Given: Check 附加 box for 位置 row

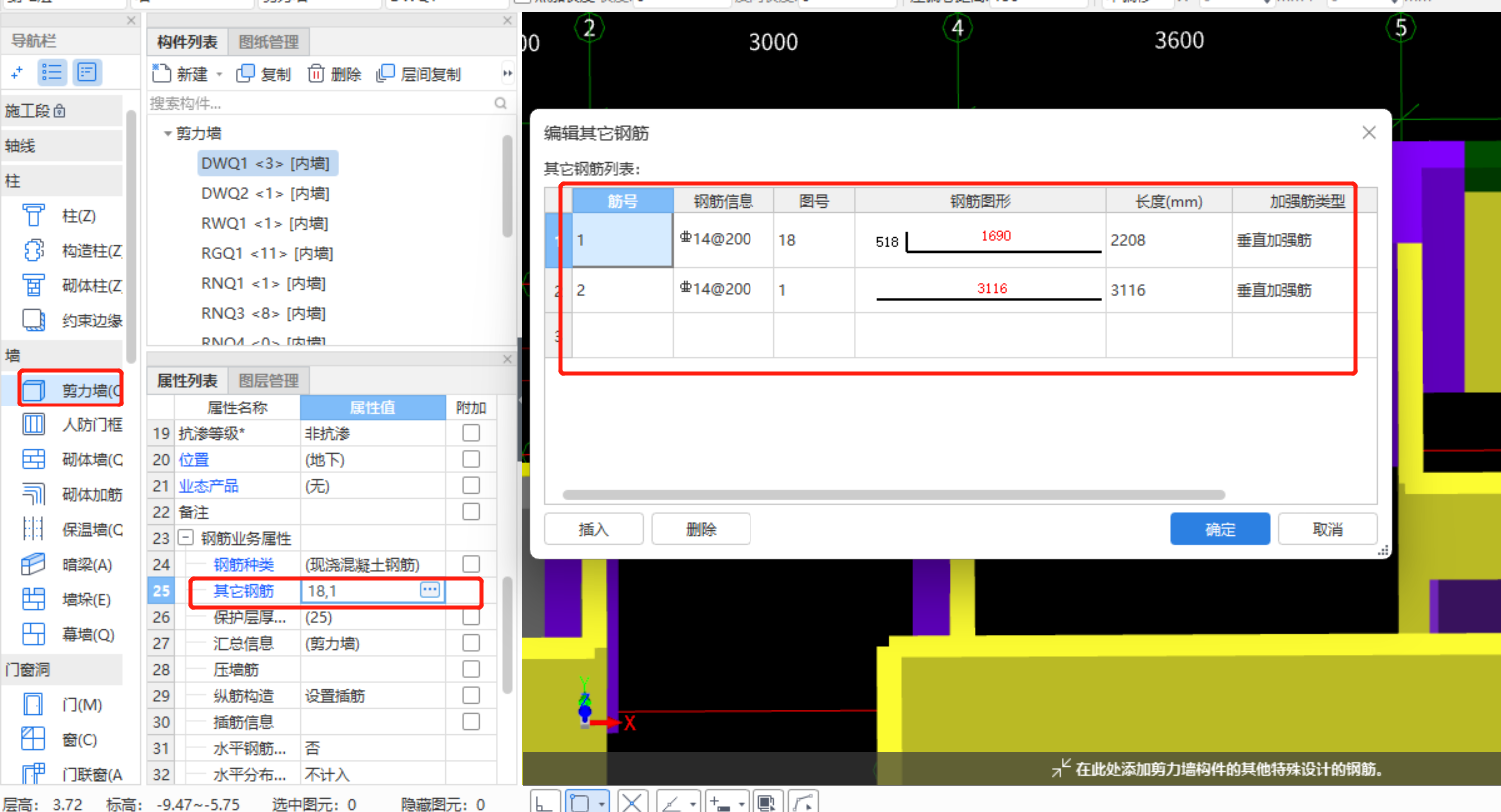Looking at the screenshot, I should (x=471, y=459).
